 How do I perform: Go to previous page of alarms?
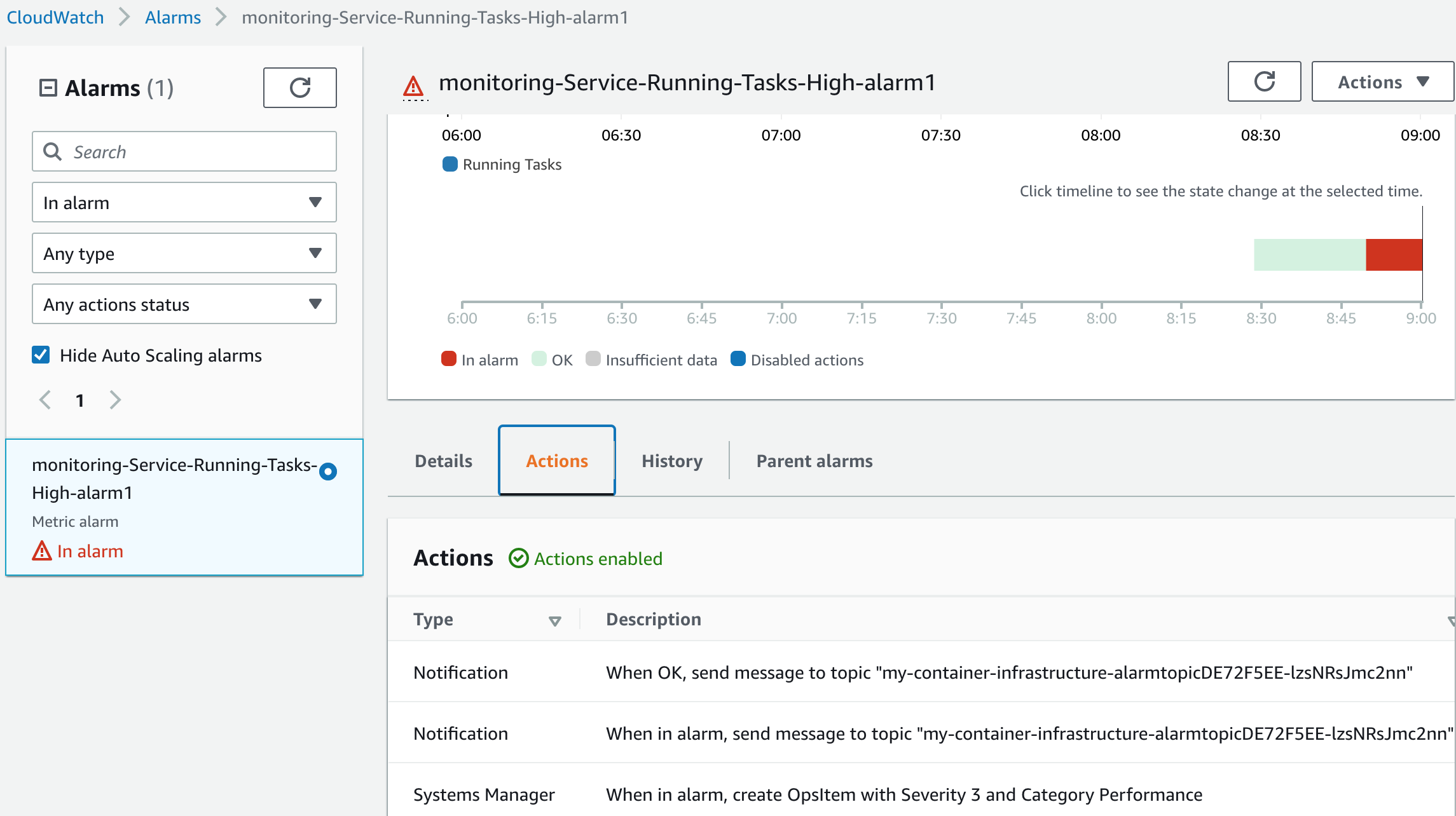(x=45, y=400)
